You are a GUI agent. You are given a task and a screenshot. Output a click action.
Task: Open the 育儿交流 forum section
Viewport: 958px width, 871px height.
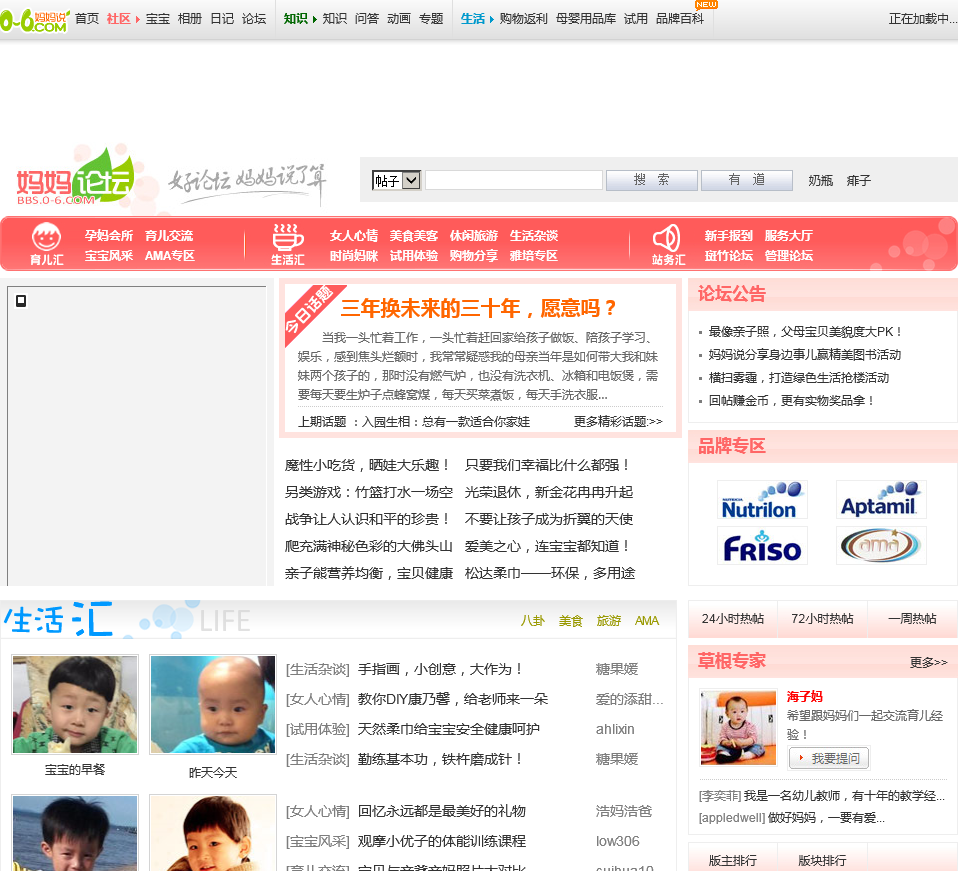(169, 236)
